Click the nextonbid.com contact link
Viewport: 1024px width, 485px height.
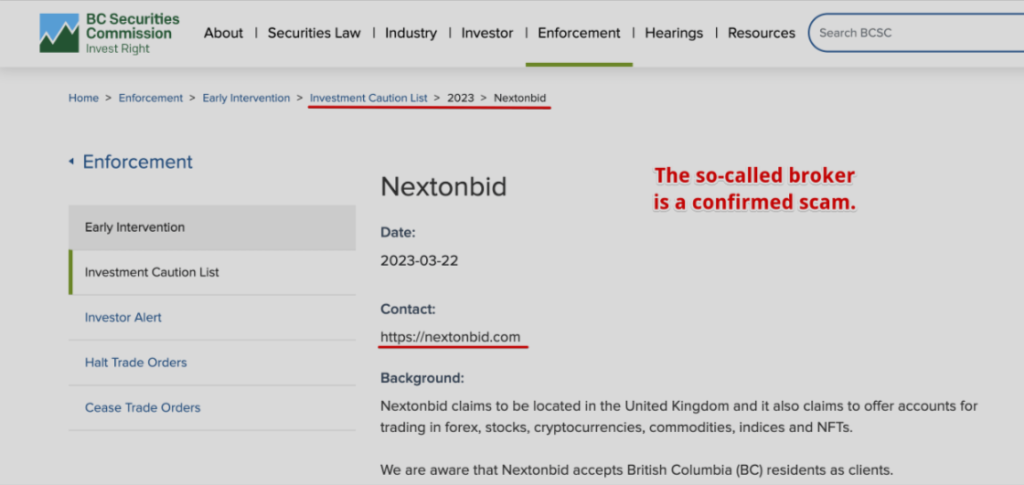450,337
